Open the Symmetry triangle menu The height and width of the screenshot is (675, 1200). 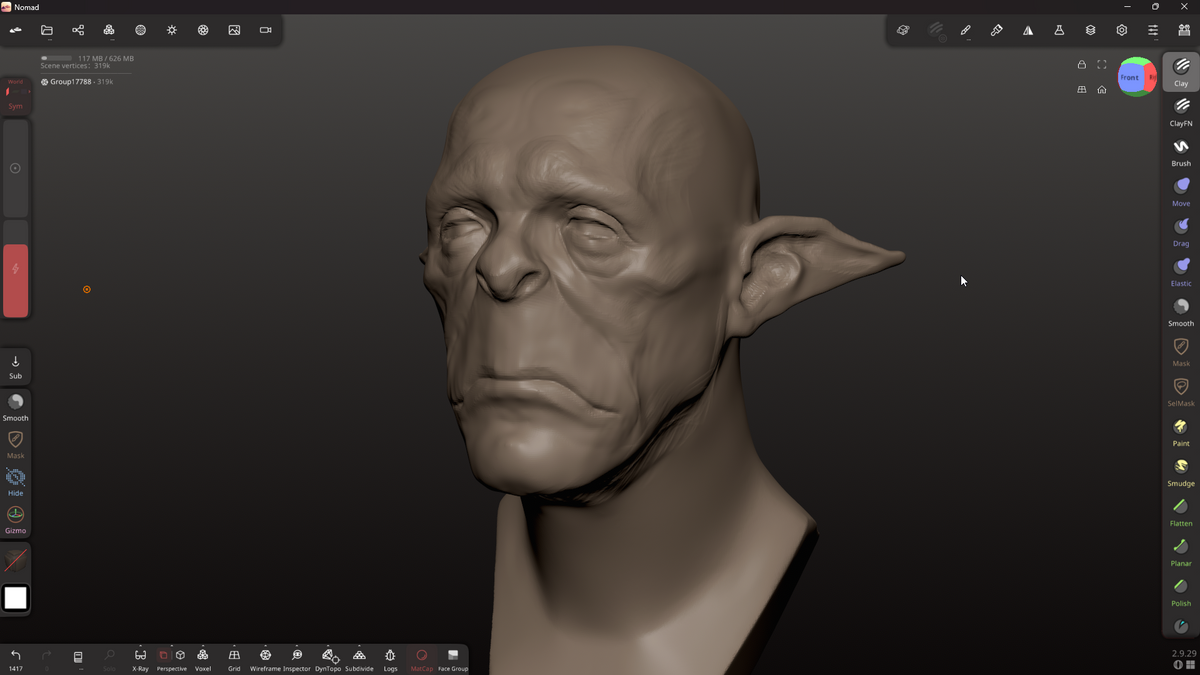point(1028,30)
